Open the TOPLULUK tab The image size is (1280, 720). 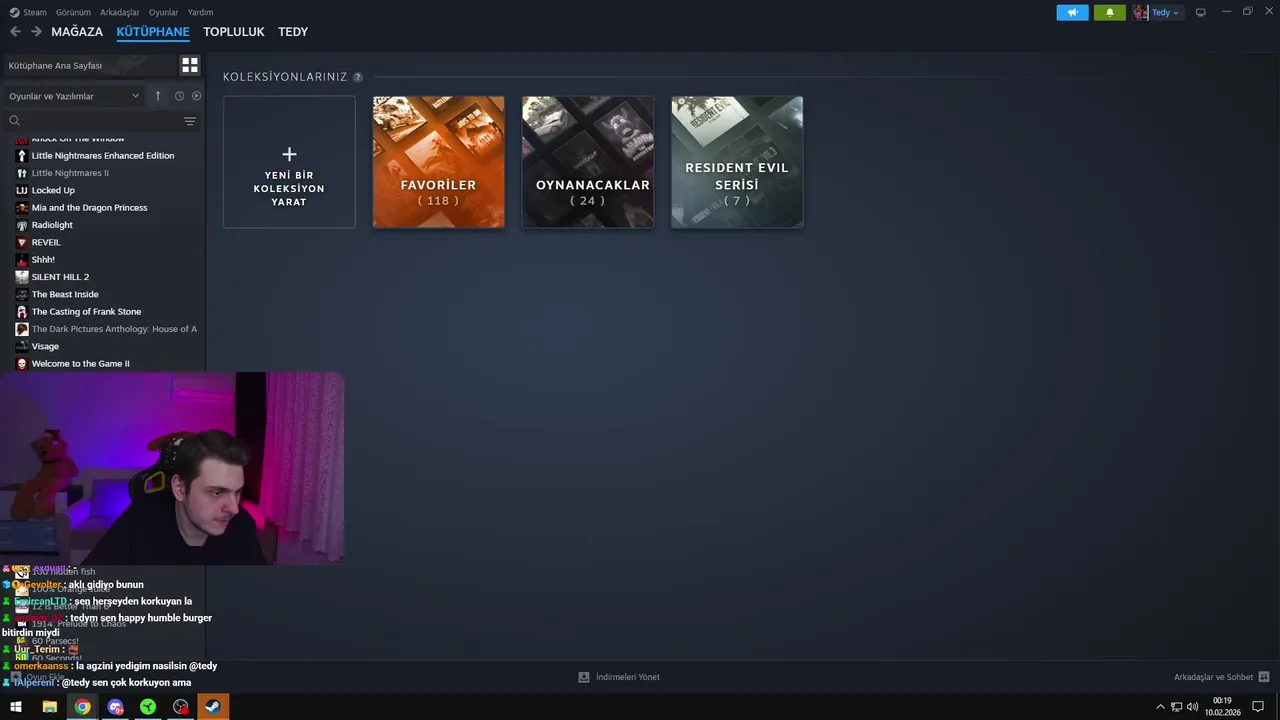(234, 32)
